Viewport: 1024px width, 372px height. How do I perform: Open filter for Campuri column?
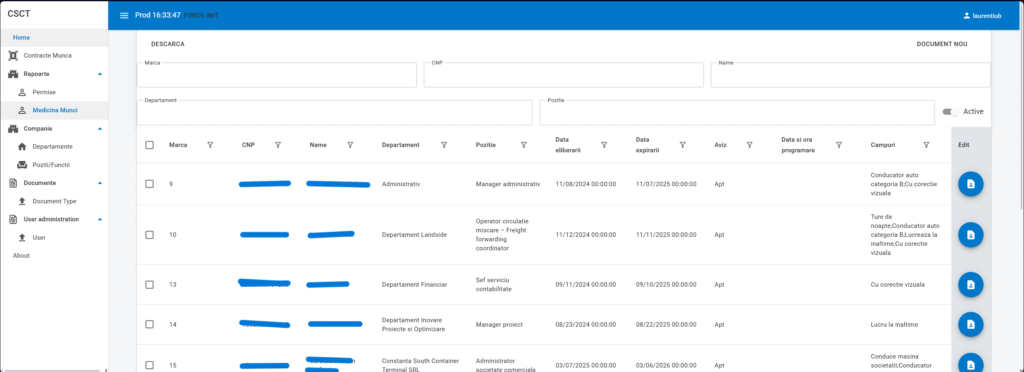pos(926,145)
